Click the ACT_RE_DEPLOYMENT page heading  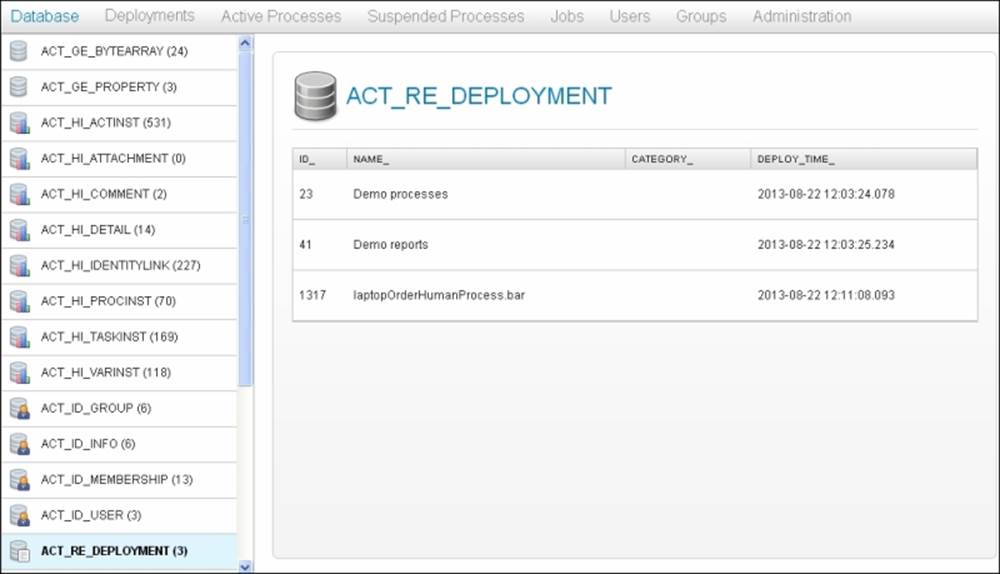(x=479, y=96)
